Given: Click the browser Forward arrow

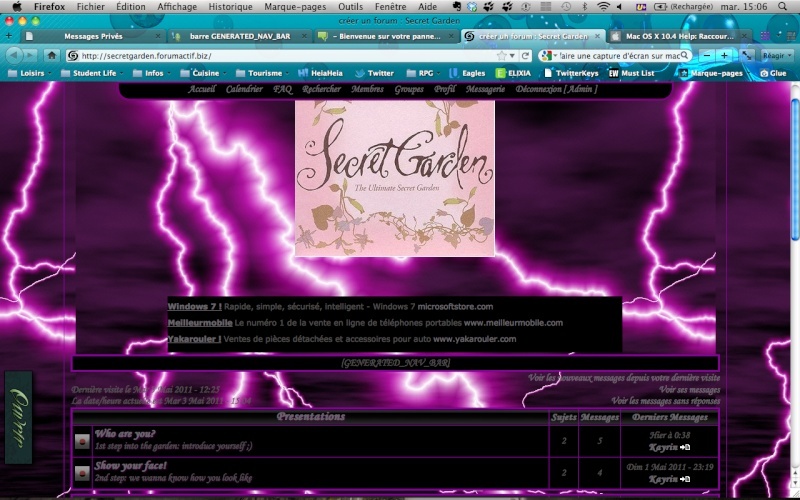Looking at the screenshot, I should [30, 55].
